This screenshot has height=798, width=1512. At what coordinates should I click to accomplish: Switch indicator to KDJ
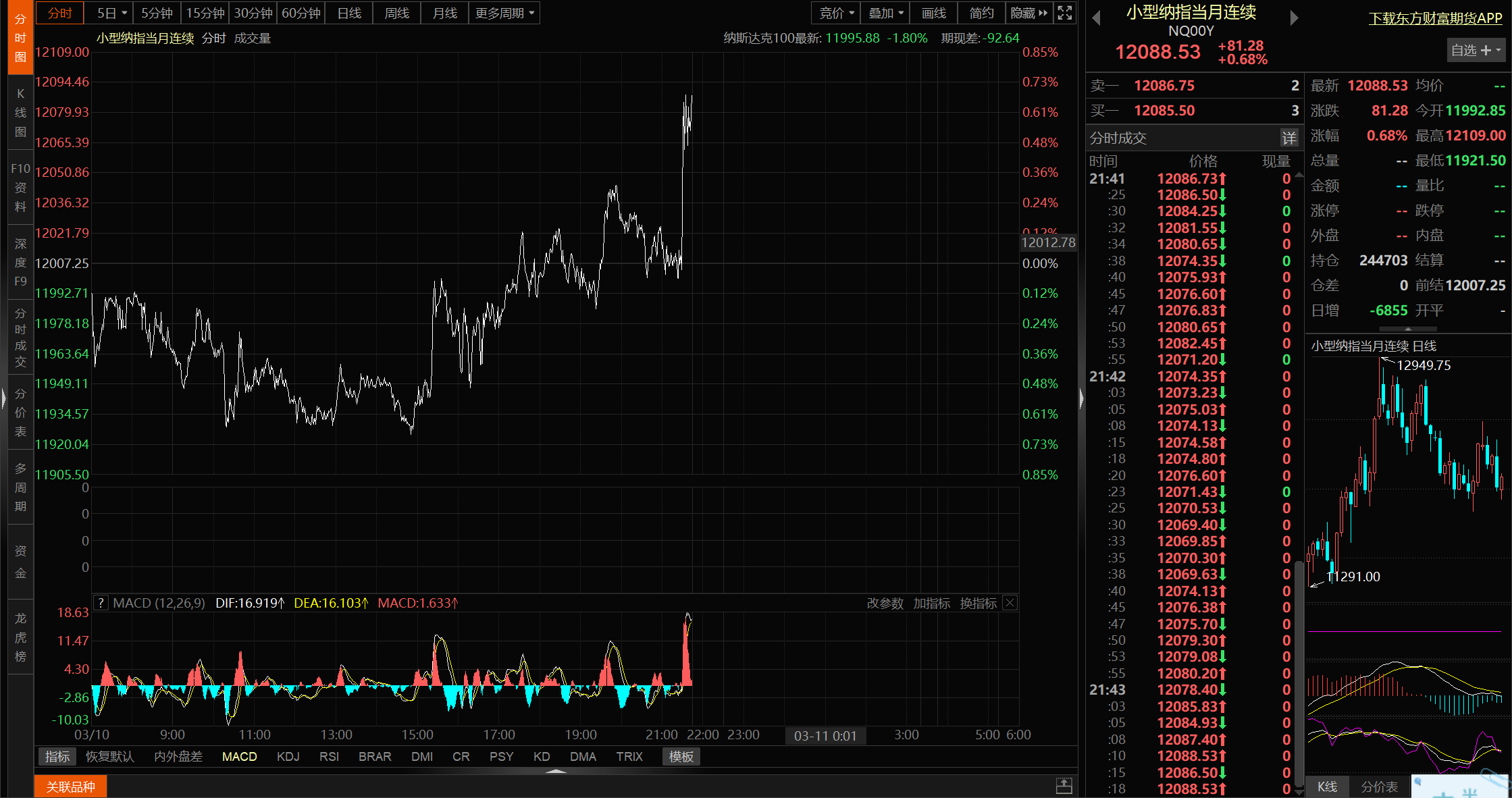[x=288, y=757]
